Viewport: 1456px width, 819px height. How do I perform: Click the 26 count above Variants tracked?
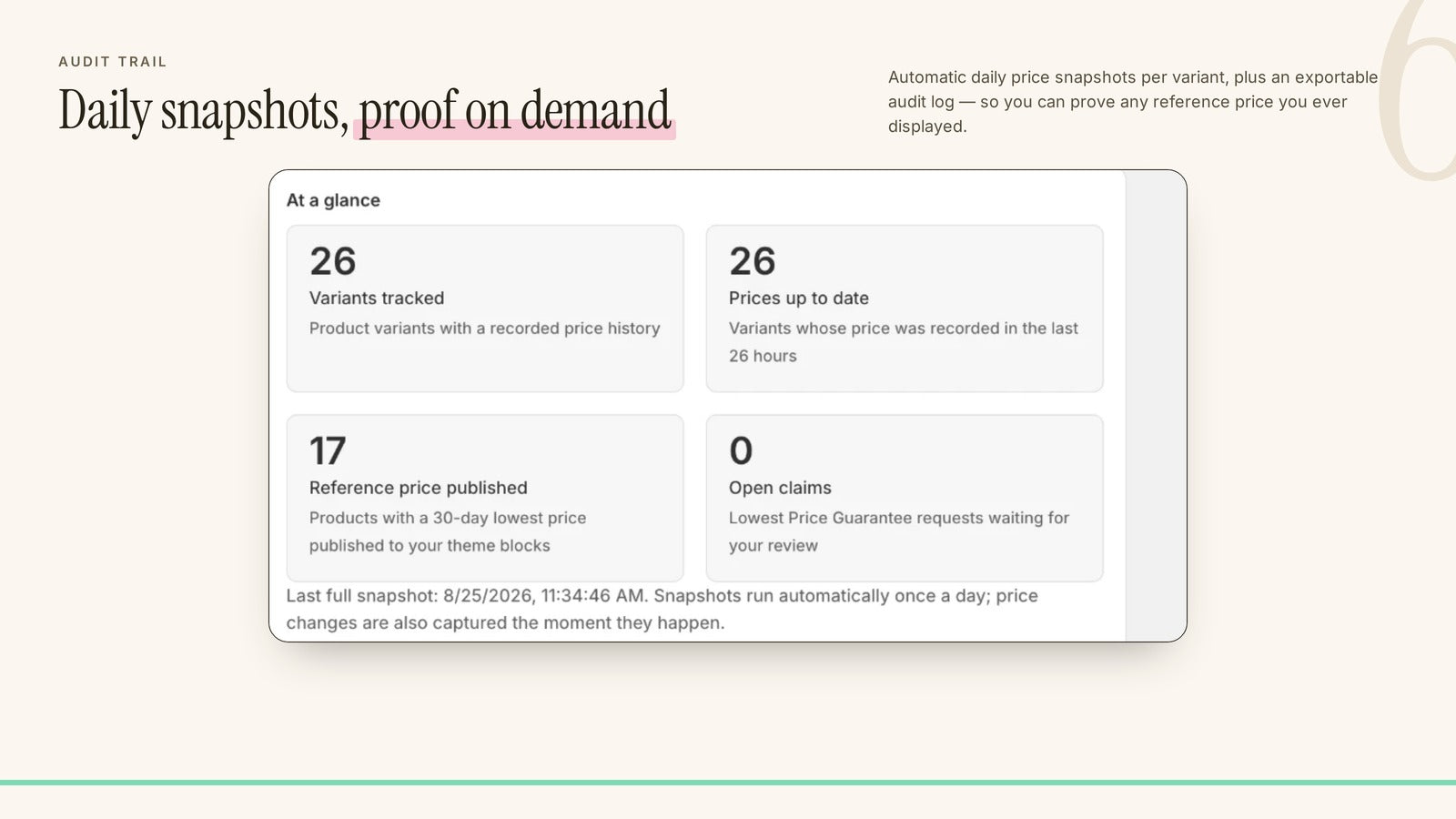point(332,261)
